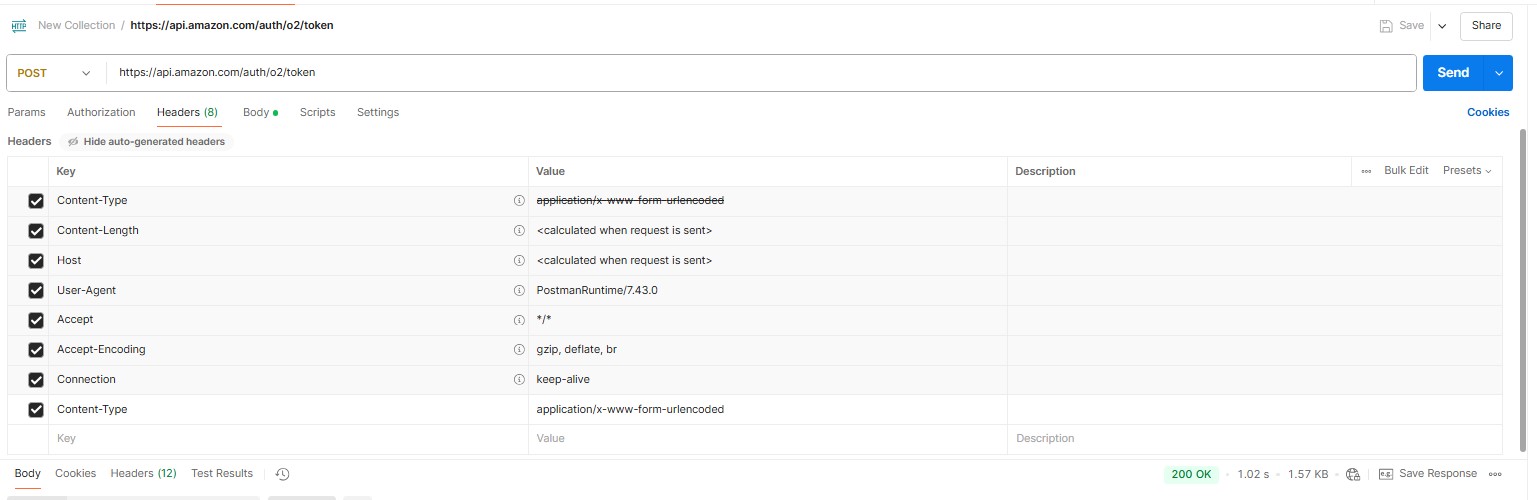Open headers table column options ellipsis

click(1366, 171)
